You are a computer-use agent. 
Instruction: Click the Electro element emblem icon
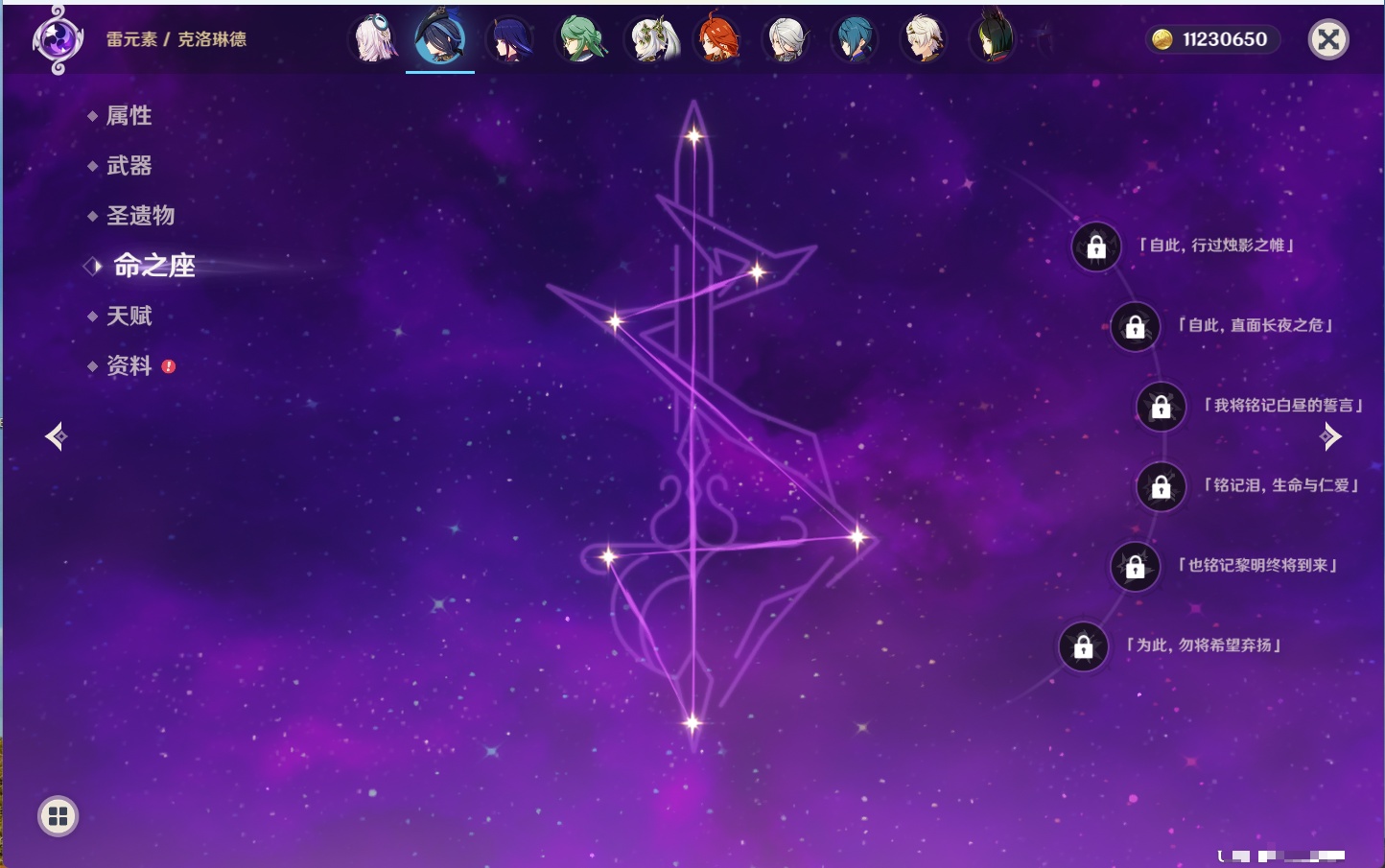point(57,39)
